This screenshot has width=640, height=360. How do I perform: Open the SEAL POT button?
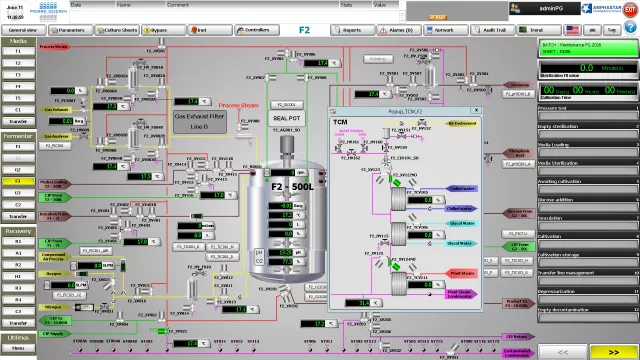pos(287,118)
